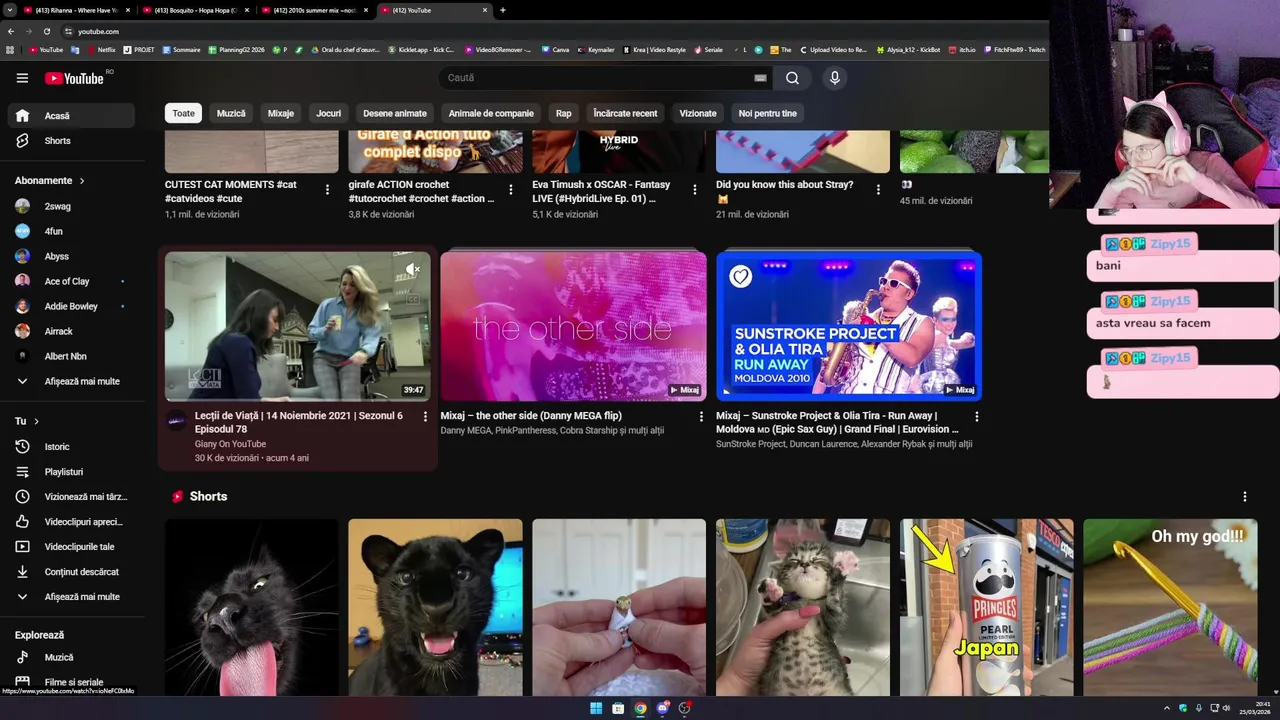
Task: Open options for CUTEST CAT MOMENTS video
Action: tap(327, 189)
